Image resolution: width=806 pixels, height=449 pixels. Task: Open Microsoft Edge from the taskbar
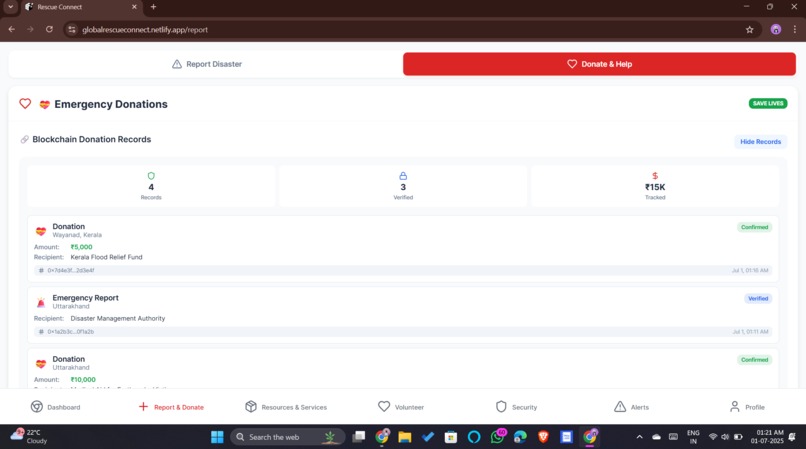pyautogui.click(x=520, y=437)
